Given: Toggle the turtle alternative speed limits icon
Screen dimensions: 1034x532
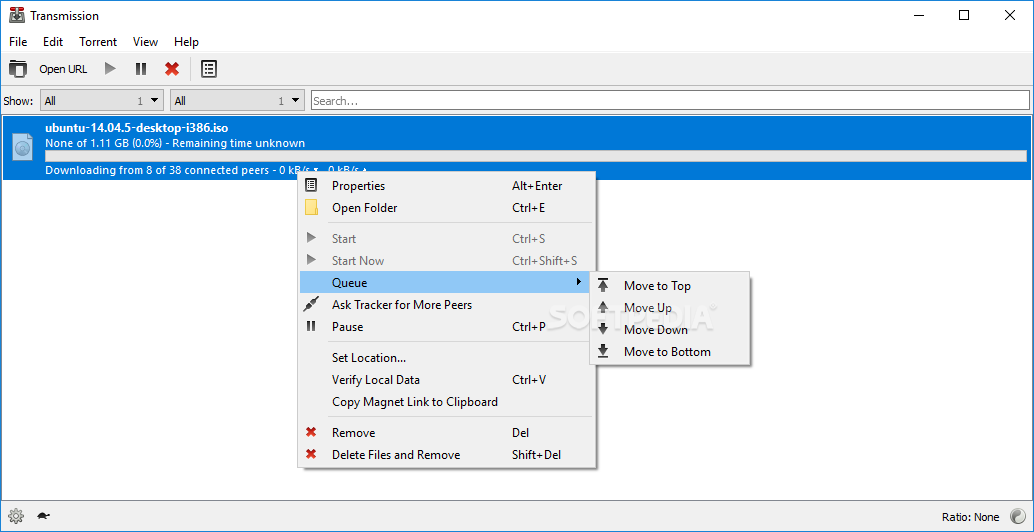Looking at the screenshot, I should pos(44,516).
